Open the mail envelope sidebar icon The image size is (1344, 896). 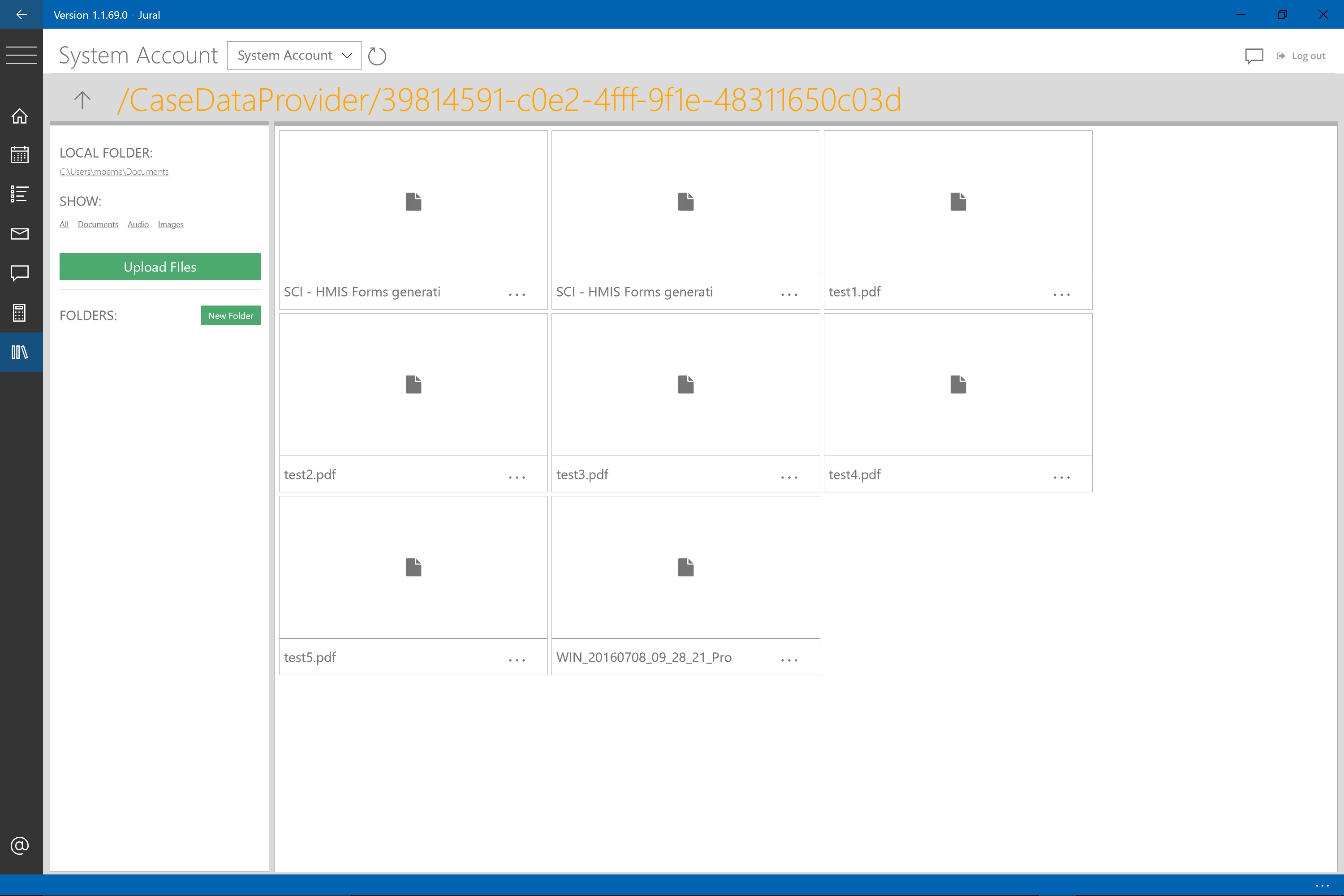coord(20,234)
